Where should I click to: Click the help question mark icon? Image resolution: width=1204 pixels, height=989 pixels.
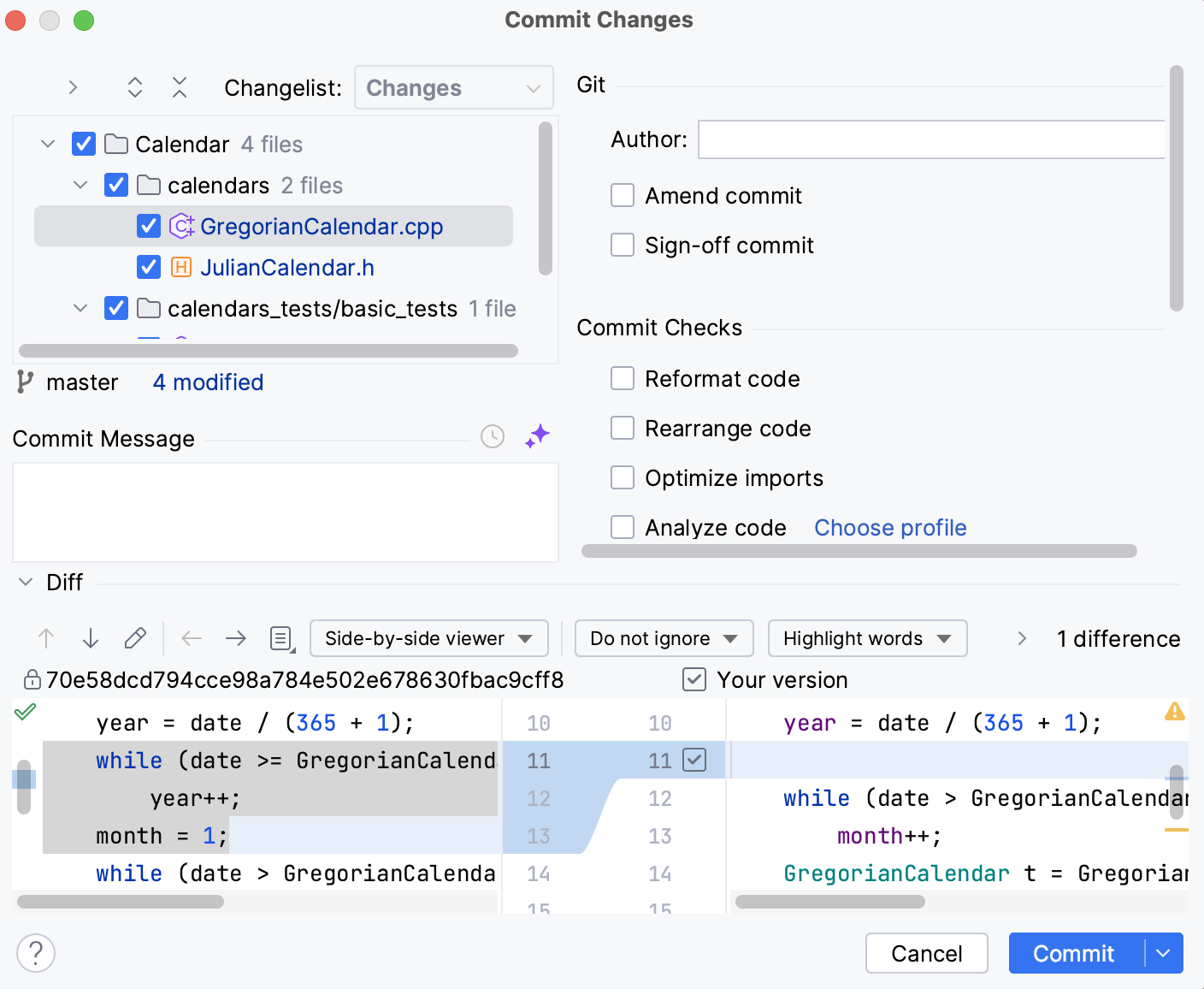(35, 952)
